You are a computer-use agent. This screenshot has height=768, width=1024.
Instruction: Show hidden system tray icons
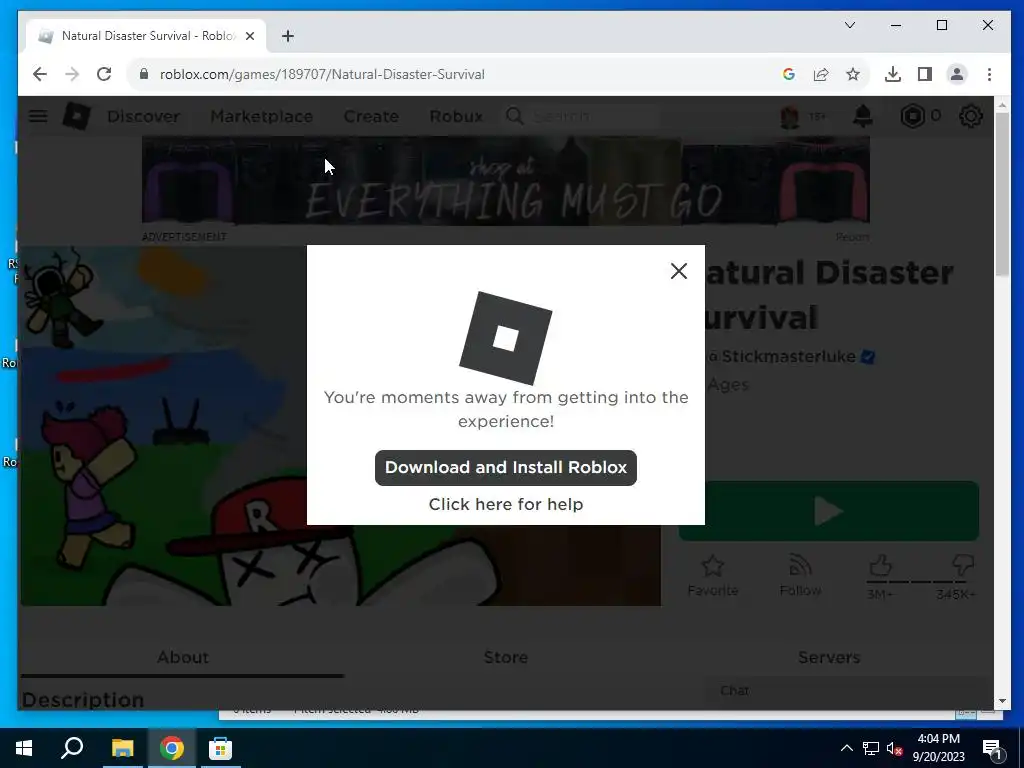(x=846, y=748)
